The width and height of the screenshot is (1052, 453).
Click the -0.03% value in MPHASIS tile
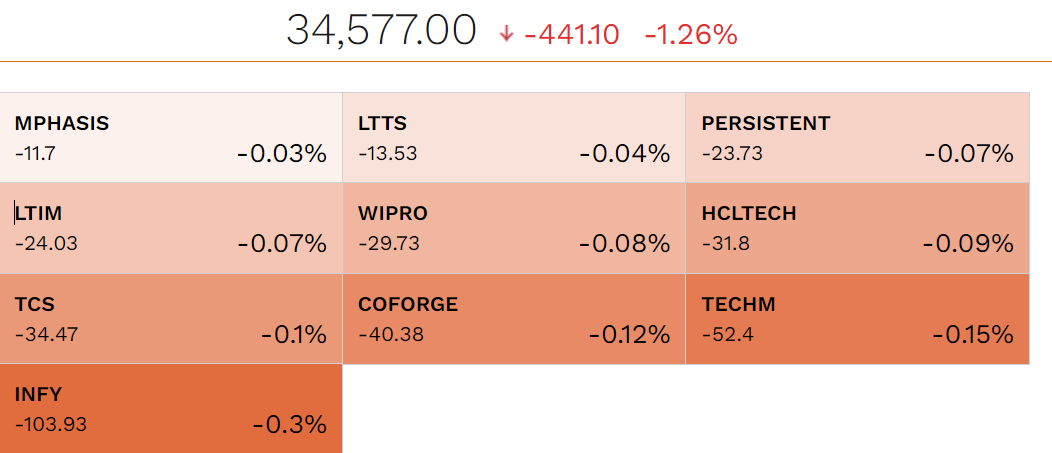click(x=282, y=154)
